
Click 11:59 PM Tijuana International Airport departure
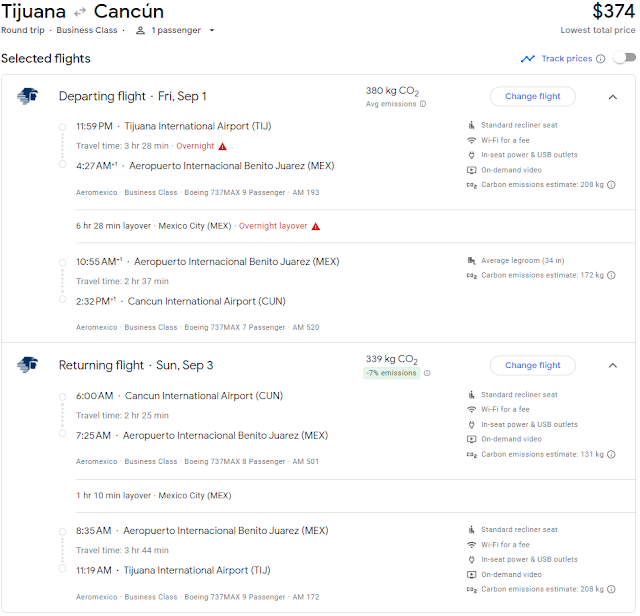[x=174, y=127]
